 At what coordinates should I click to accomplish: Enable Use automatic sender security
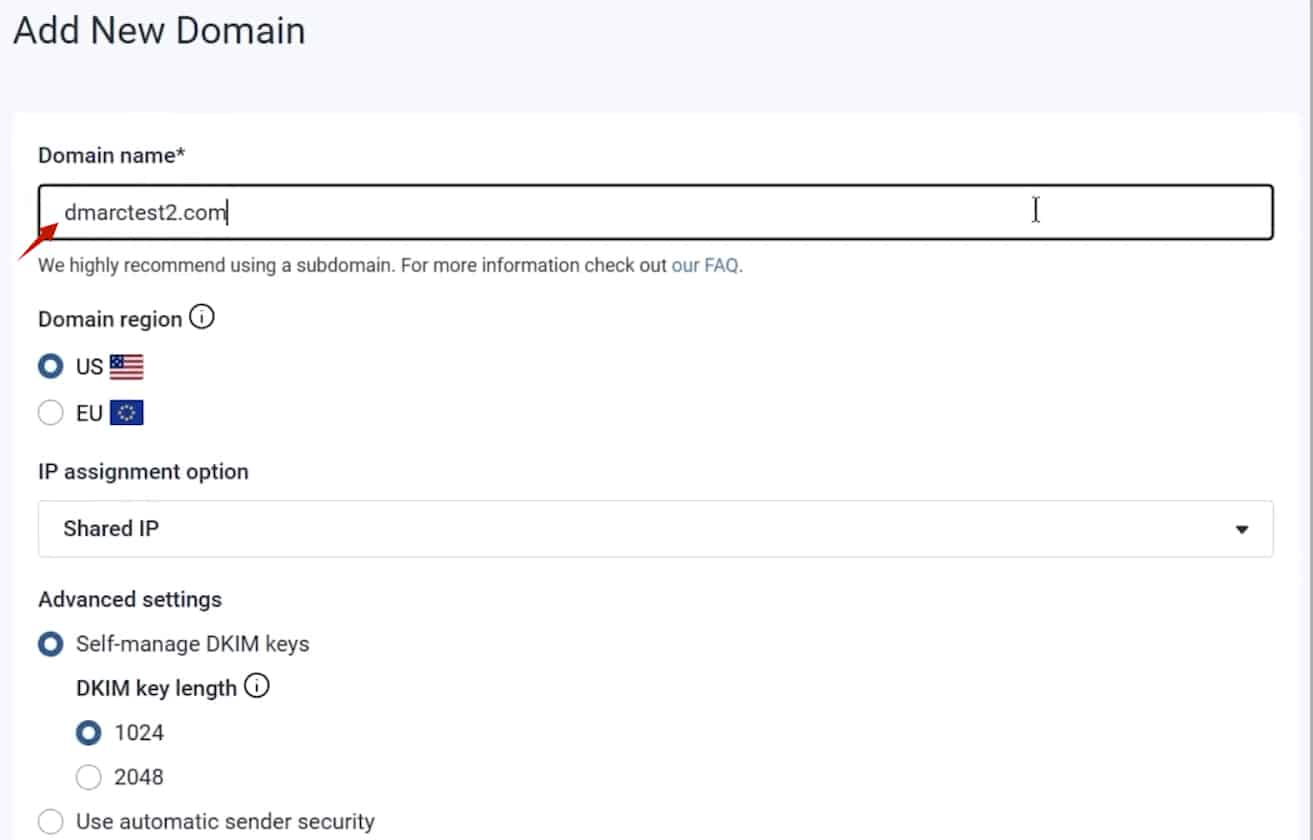(x=51, y=822)
